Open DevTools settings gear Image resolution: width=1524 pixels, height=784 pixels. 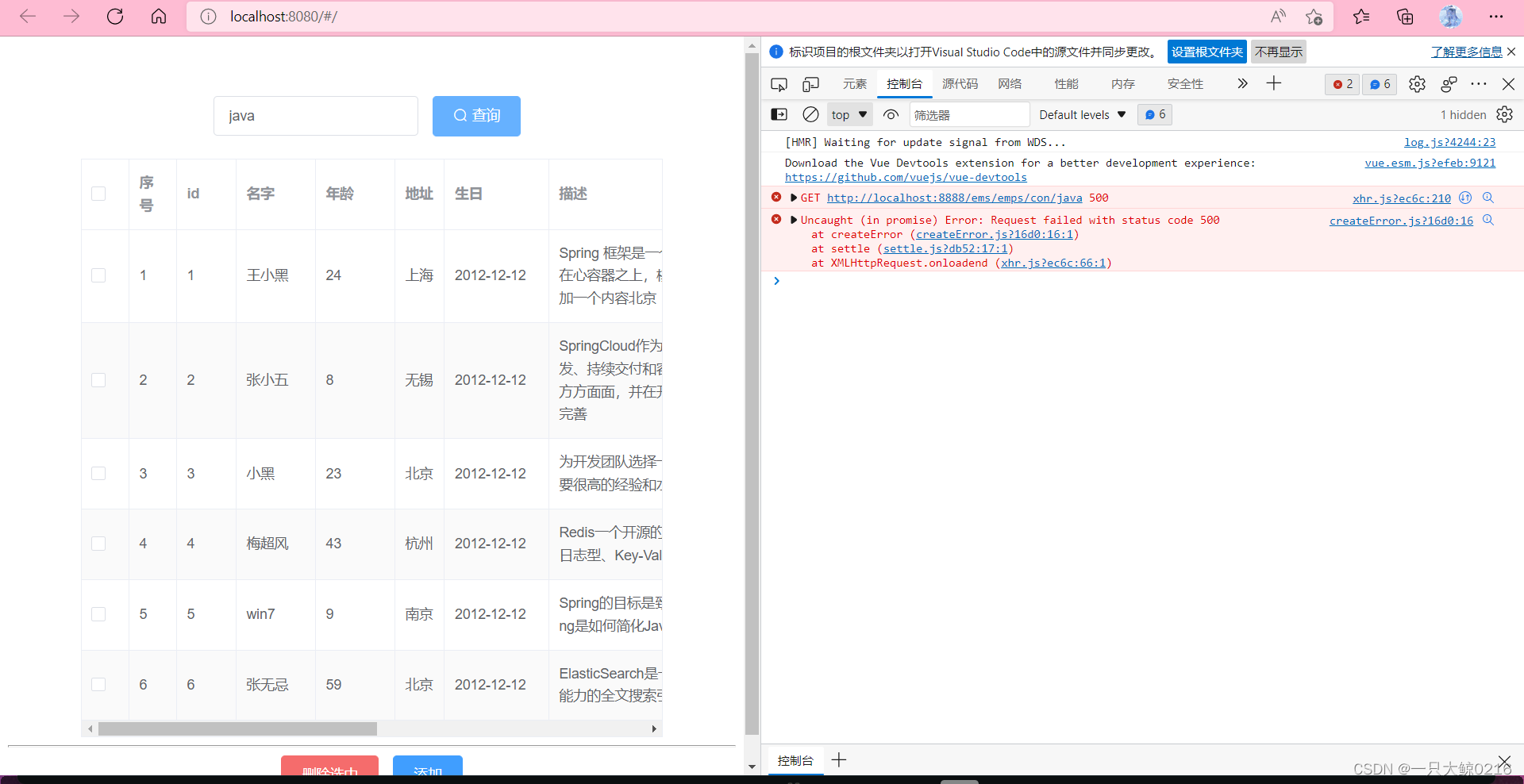tap(1418, 84)
